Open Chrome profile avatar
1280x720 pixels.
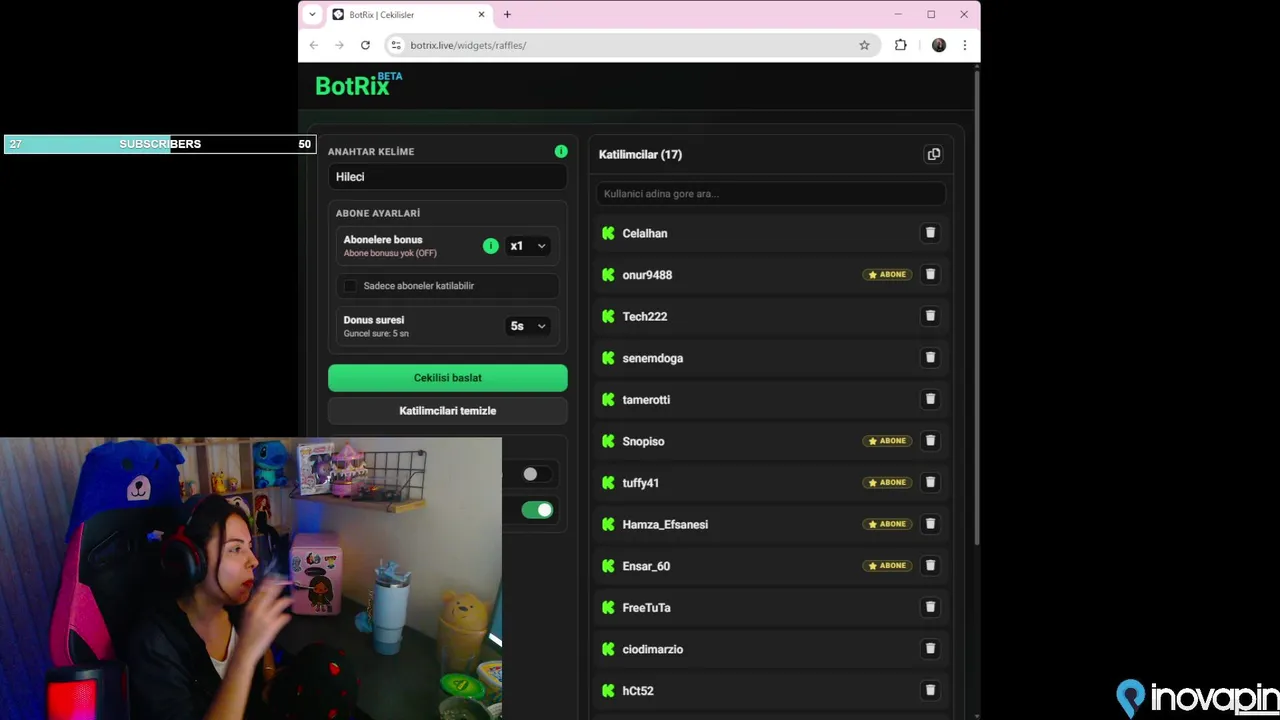[939, 45]
